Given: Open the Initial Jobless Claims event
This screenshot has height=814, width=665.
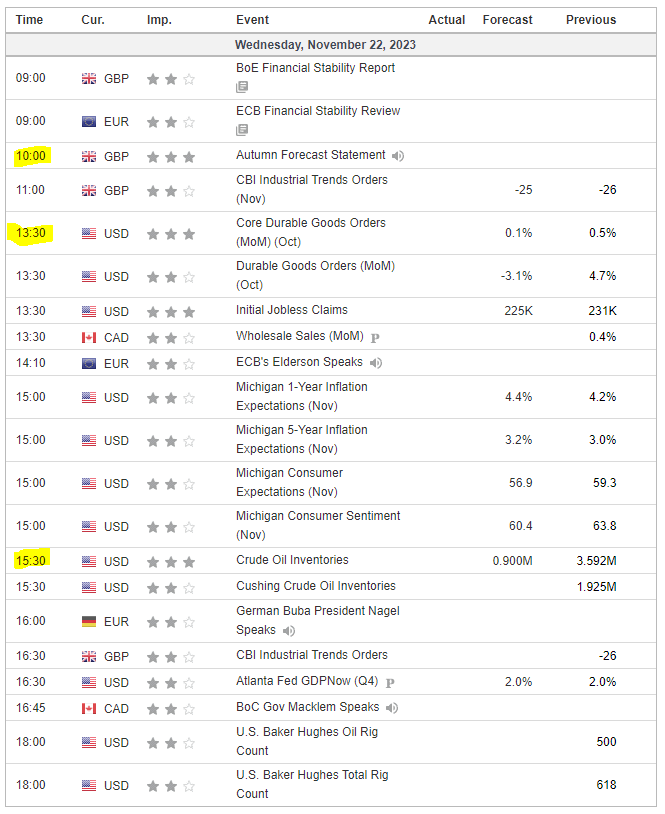Looking at the screenshot, I should [292, 310].
